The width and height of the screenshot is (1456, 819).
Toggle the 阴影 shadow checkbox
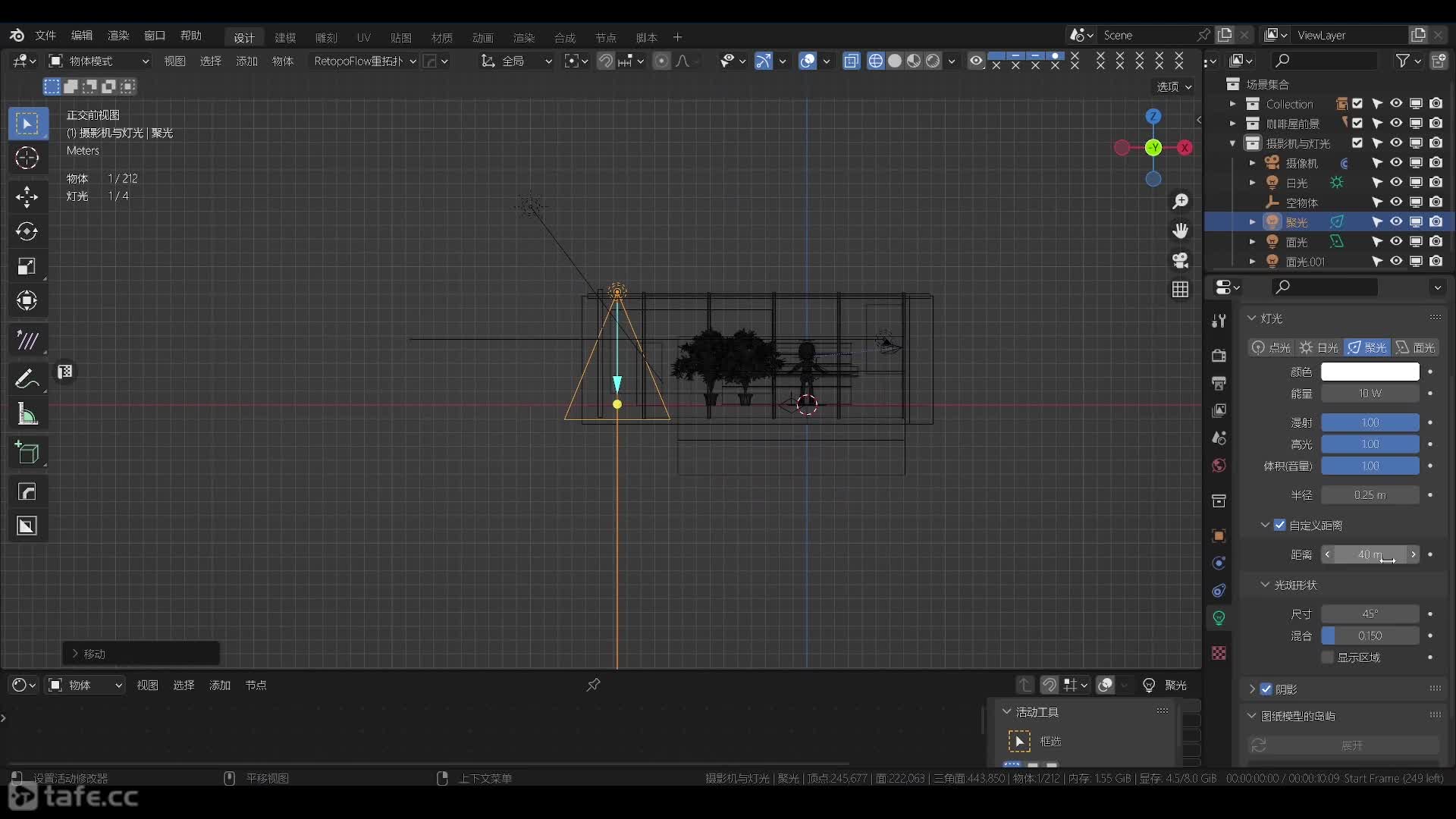[1266, 689]
